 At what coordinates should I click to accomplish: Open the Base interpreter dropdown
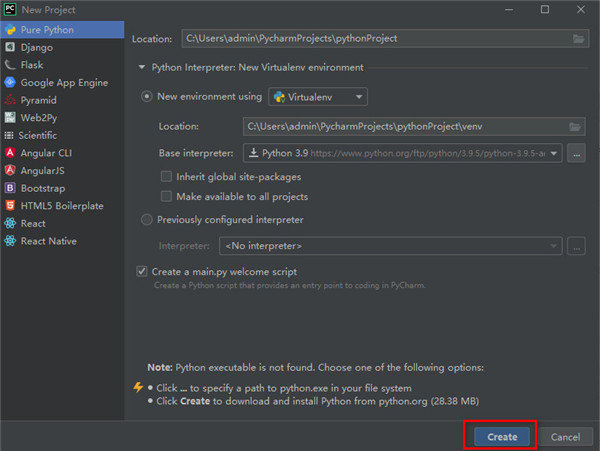click(403, 153)
